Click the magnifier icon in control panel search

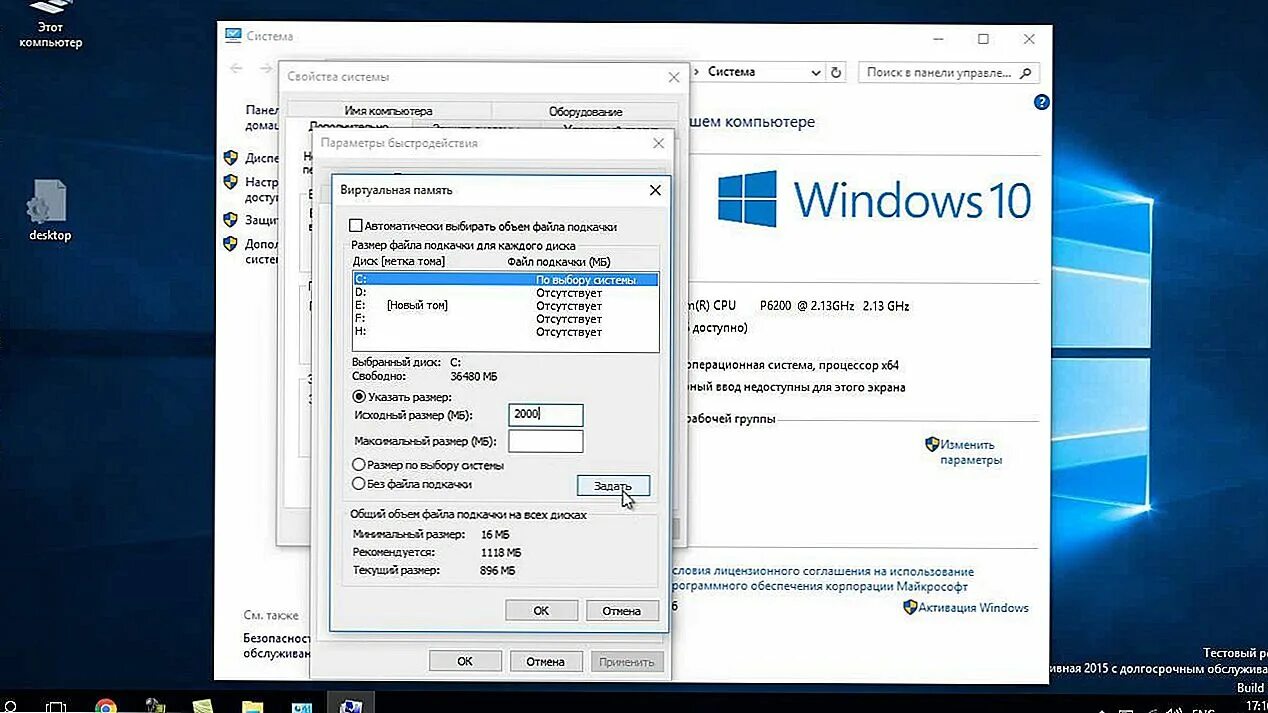pos(1027,72)
